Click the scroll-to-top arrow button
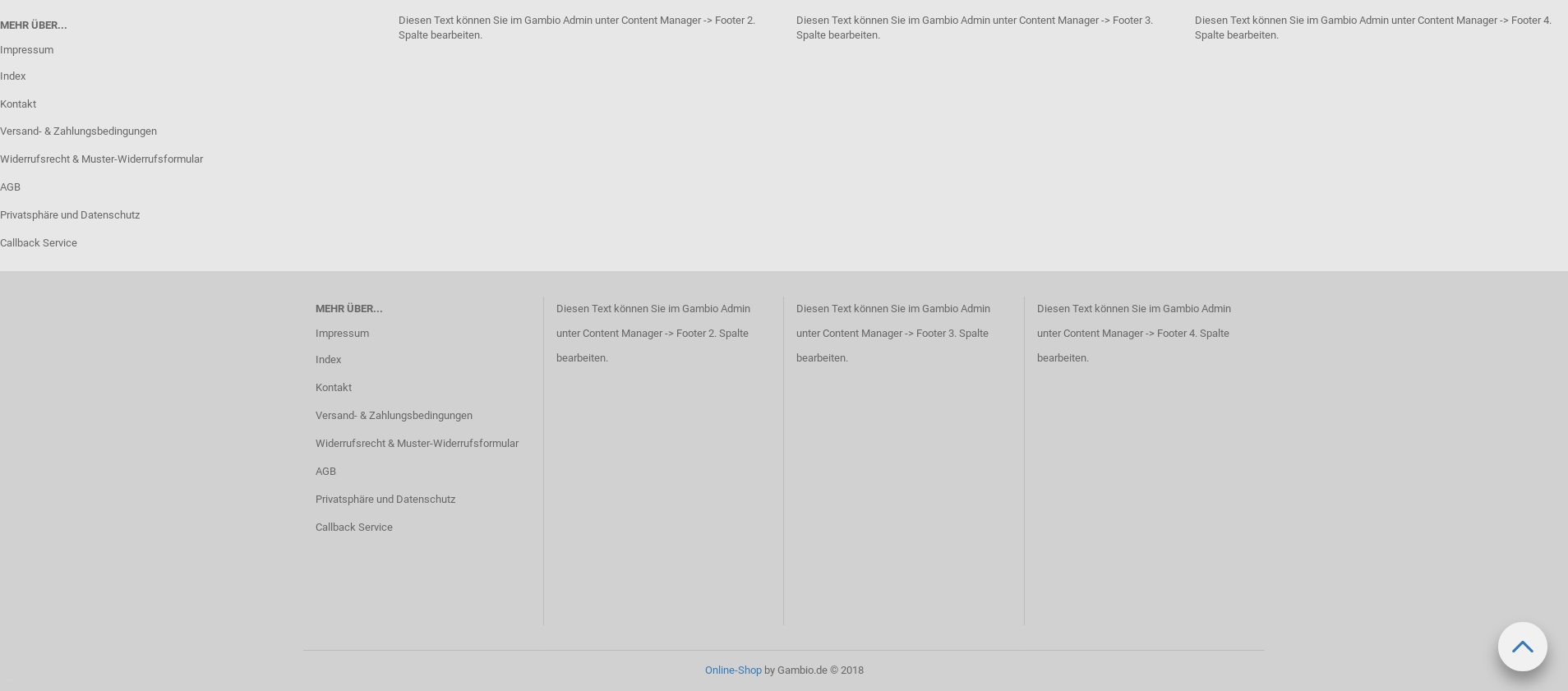 [x=1522, y=647]
